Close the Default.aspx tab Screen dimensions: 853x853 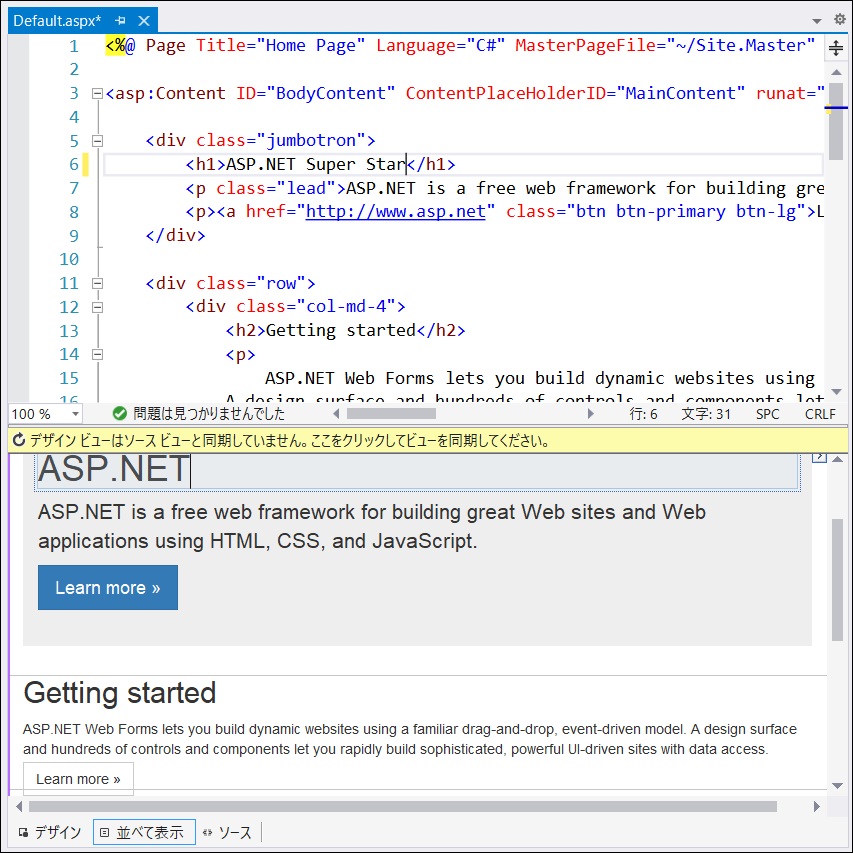[x=144, y=21]
